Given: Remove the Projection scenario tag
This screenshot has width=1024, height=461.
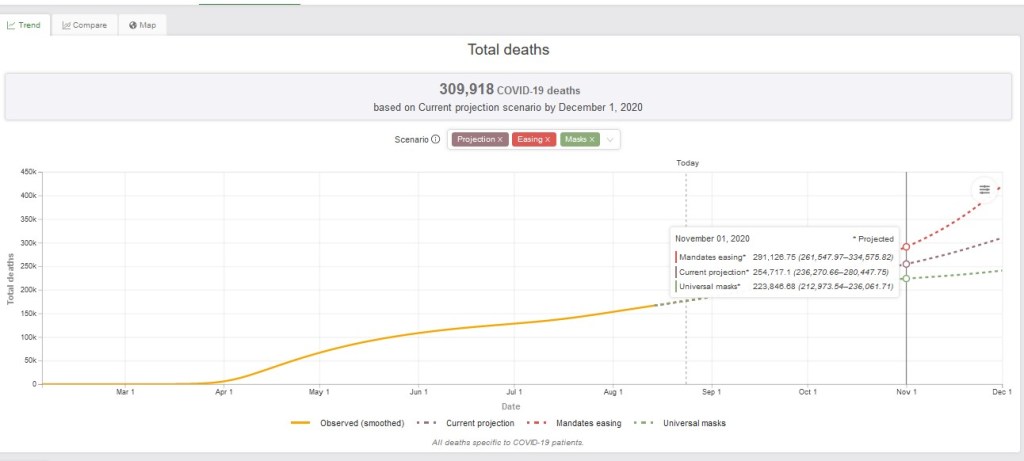Looking at the screenshot, I should coord(500,140).
